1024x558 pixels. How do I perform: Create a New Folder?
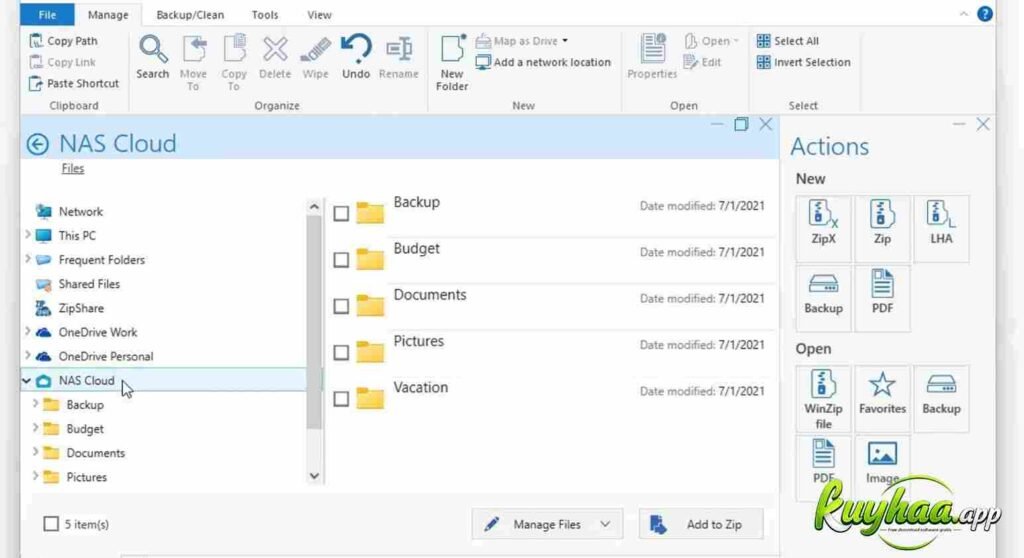(452, 63)
